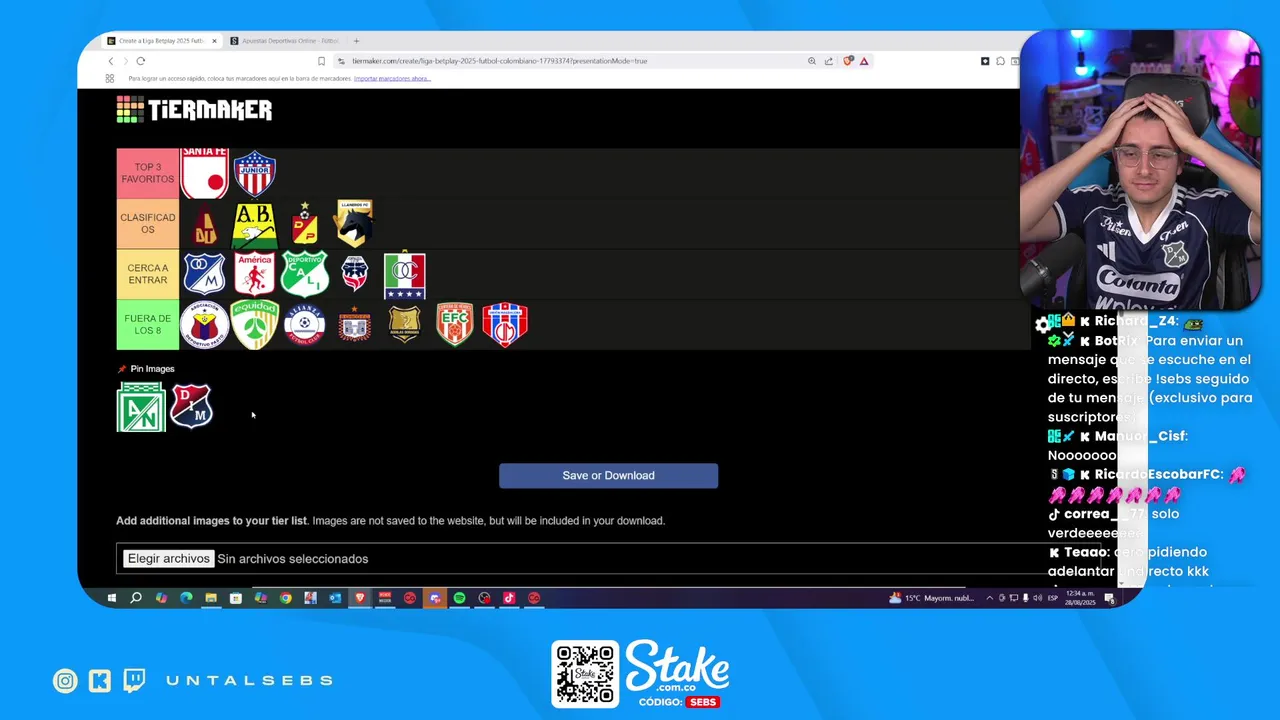
Task: Bookmark this page icon
Action: pos(321,61)
